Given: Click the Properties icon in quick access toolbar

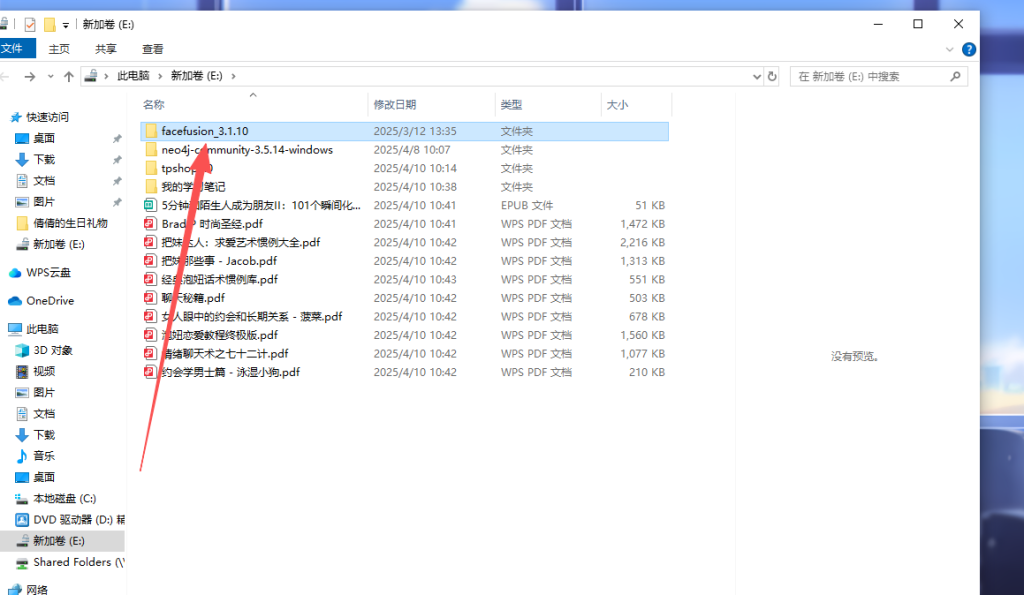Looking at the screenshot, I should (30, 24).
